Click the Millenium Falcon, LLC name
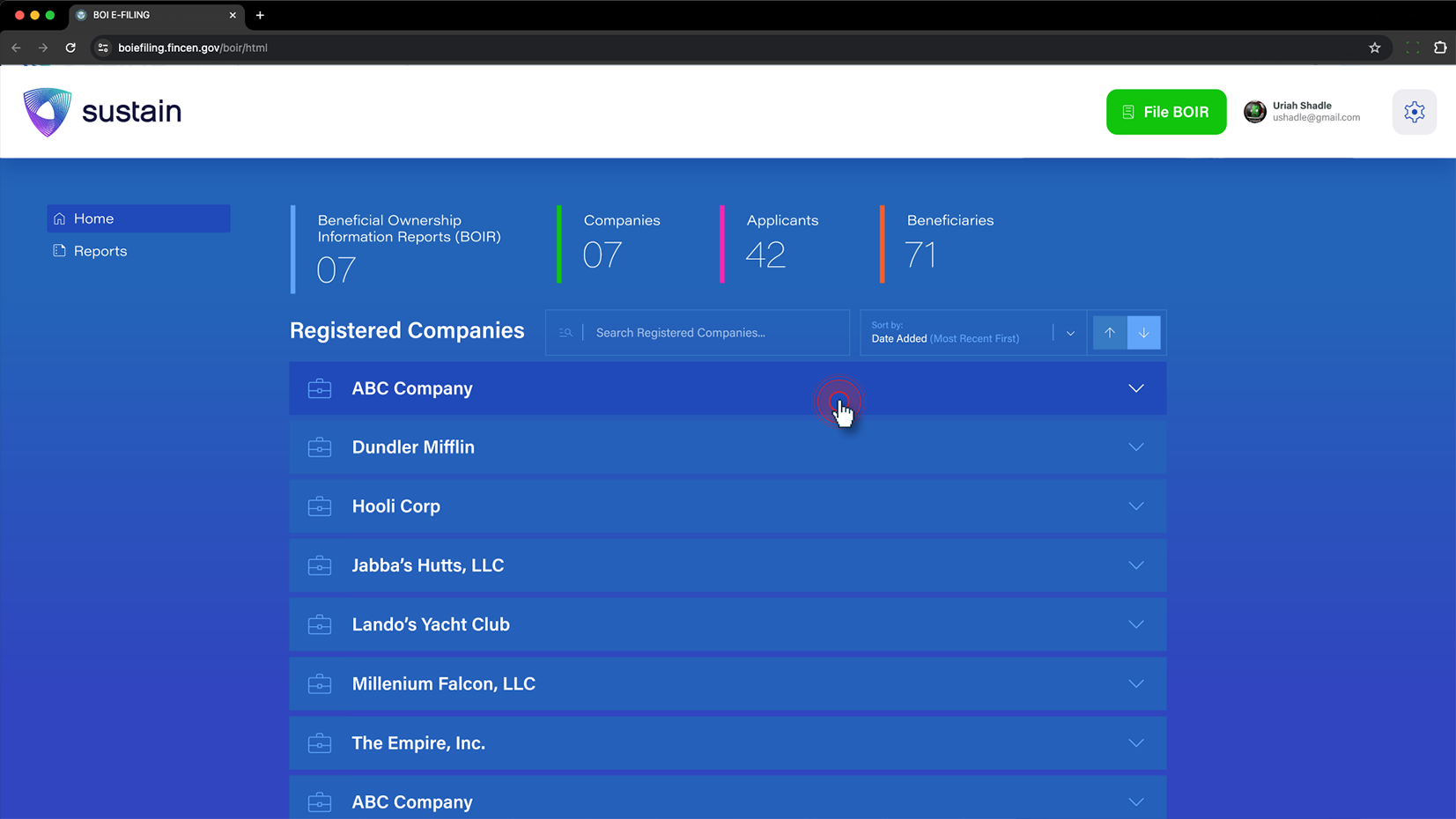This screenshot has height=819, width=1456. pyautogui.click(x=444, y=683)
